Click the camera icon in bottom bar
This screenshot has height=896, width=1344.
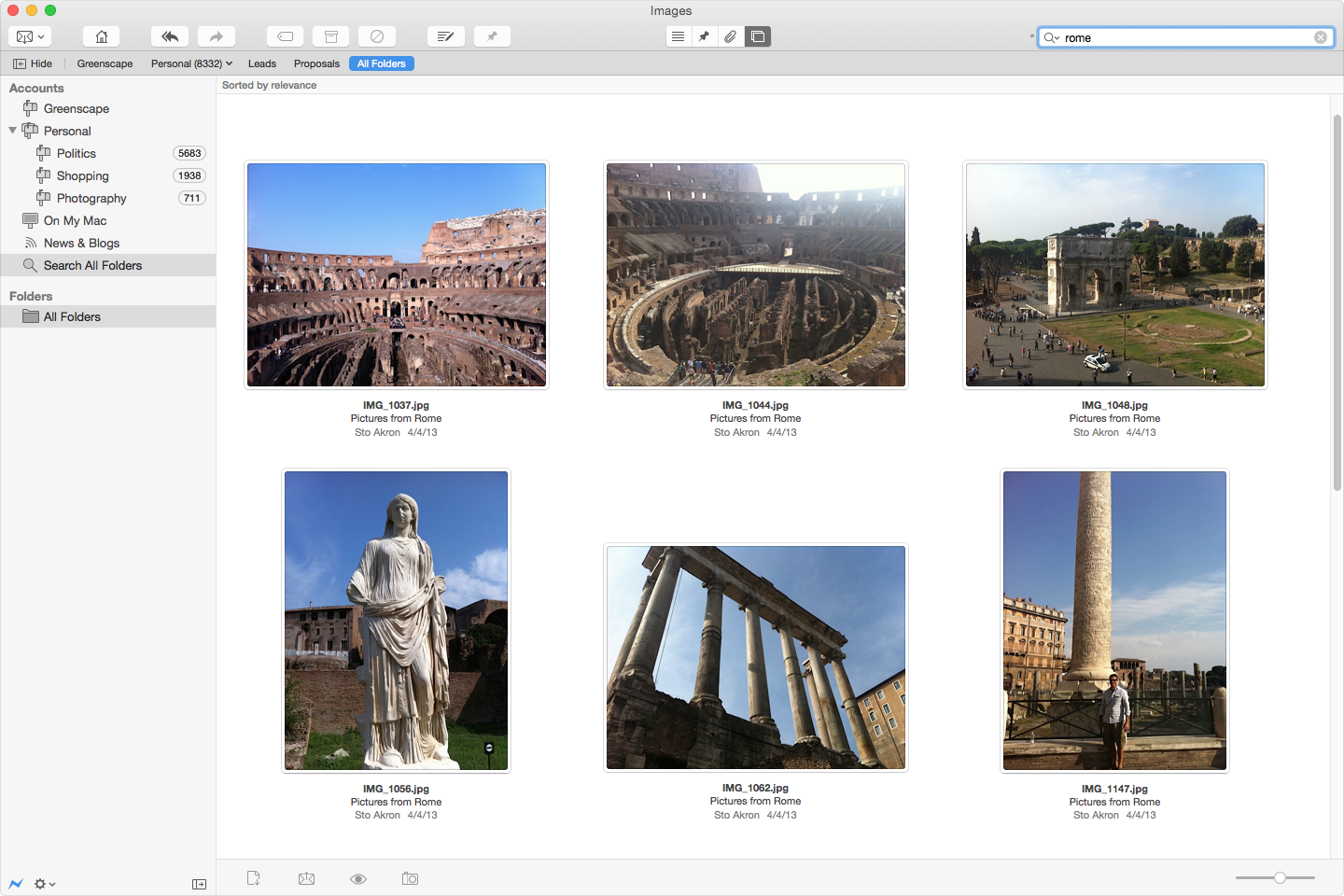click(410, 879)
